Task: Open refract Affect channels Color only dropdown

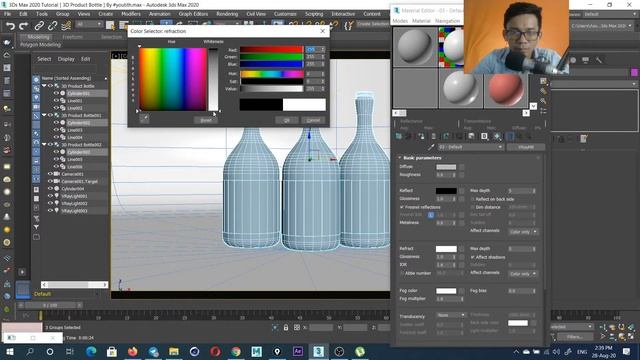Action: pos(523,273)
